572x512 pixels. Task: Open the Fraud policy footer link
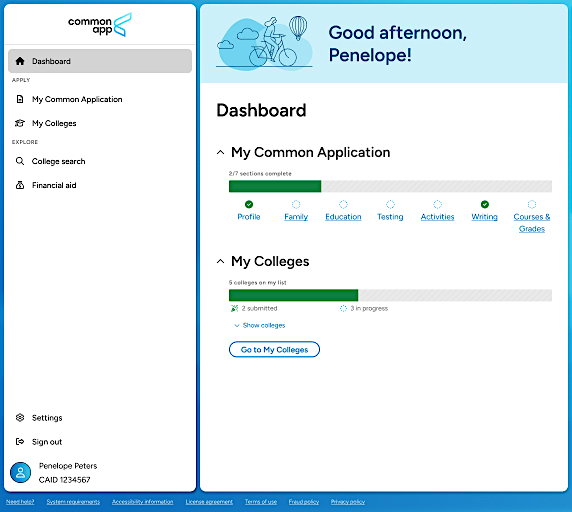pos(304,502)
